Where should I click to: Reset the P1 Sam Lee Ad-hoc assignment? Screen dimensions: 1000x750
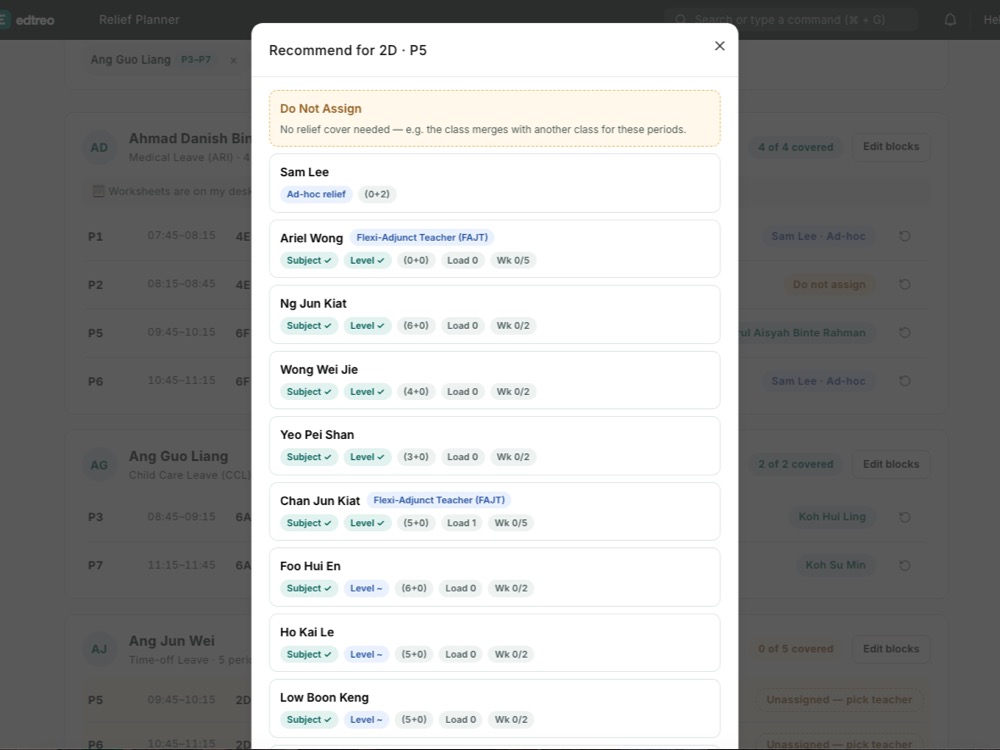point(904,237)
